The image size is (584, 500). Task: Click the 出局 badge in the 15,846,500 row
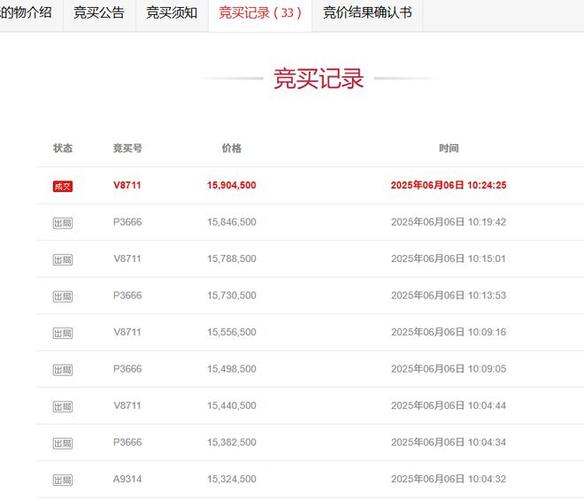pyautogui.click(x=63, y=223)
